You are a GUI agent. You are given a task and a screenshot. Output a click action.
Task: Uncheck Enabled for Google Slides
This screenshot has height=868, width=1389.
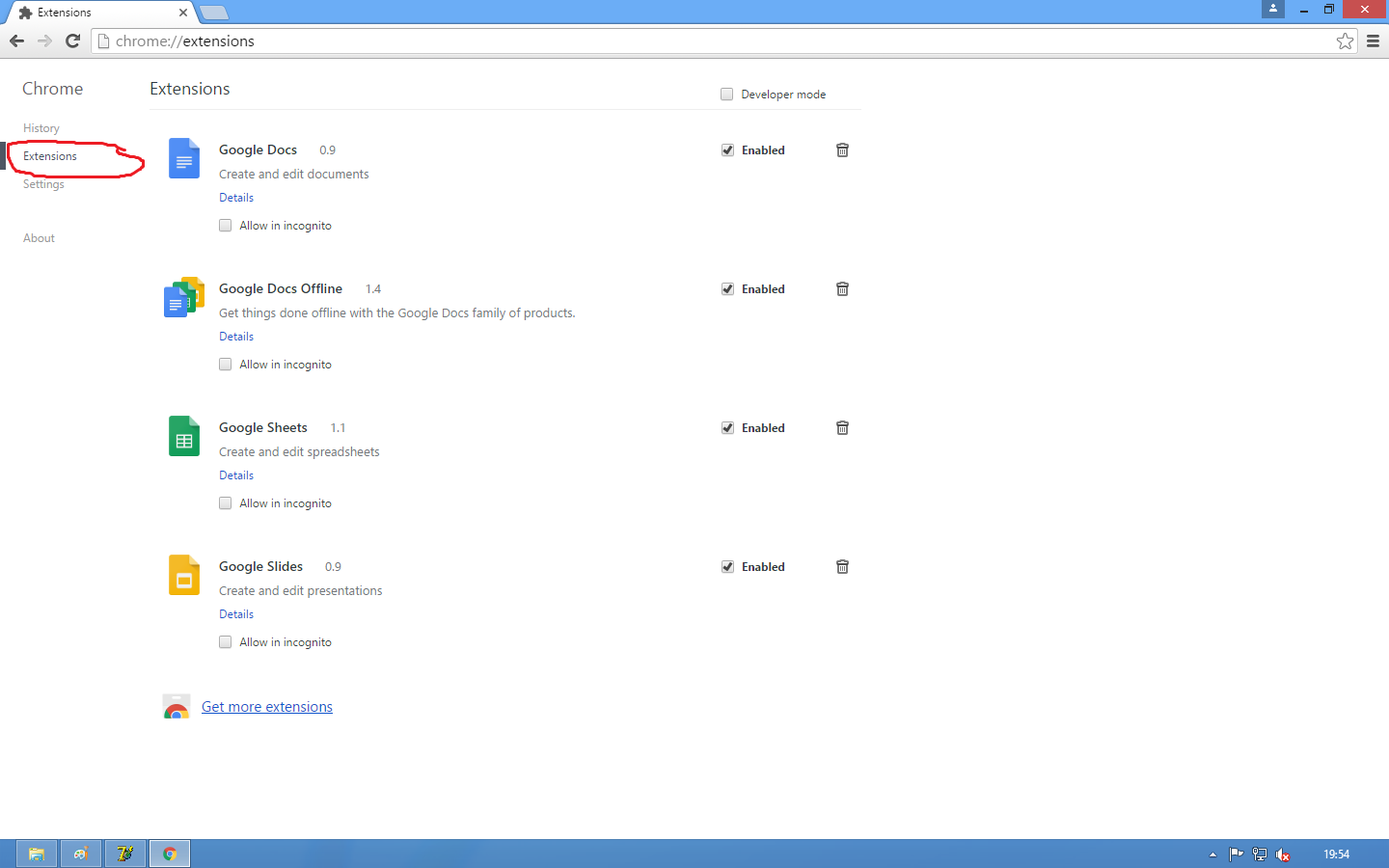pos(727,567)
